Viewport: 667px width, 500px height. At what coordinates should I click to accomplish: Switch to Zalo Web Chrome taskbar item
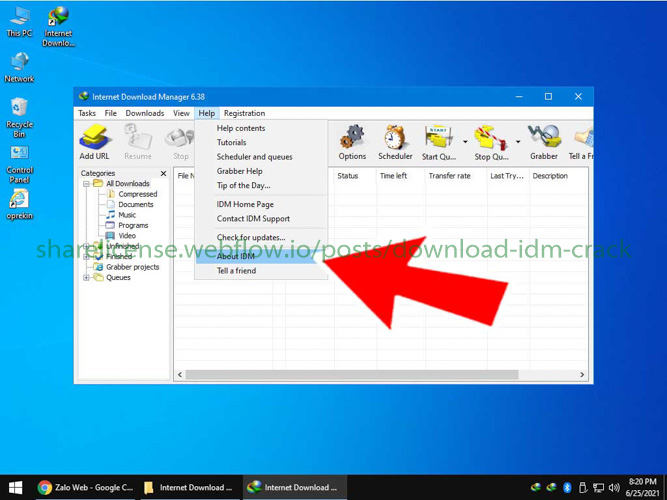click(85, 487)
